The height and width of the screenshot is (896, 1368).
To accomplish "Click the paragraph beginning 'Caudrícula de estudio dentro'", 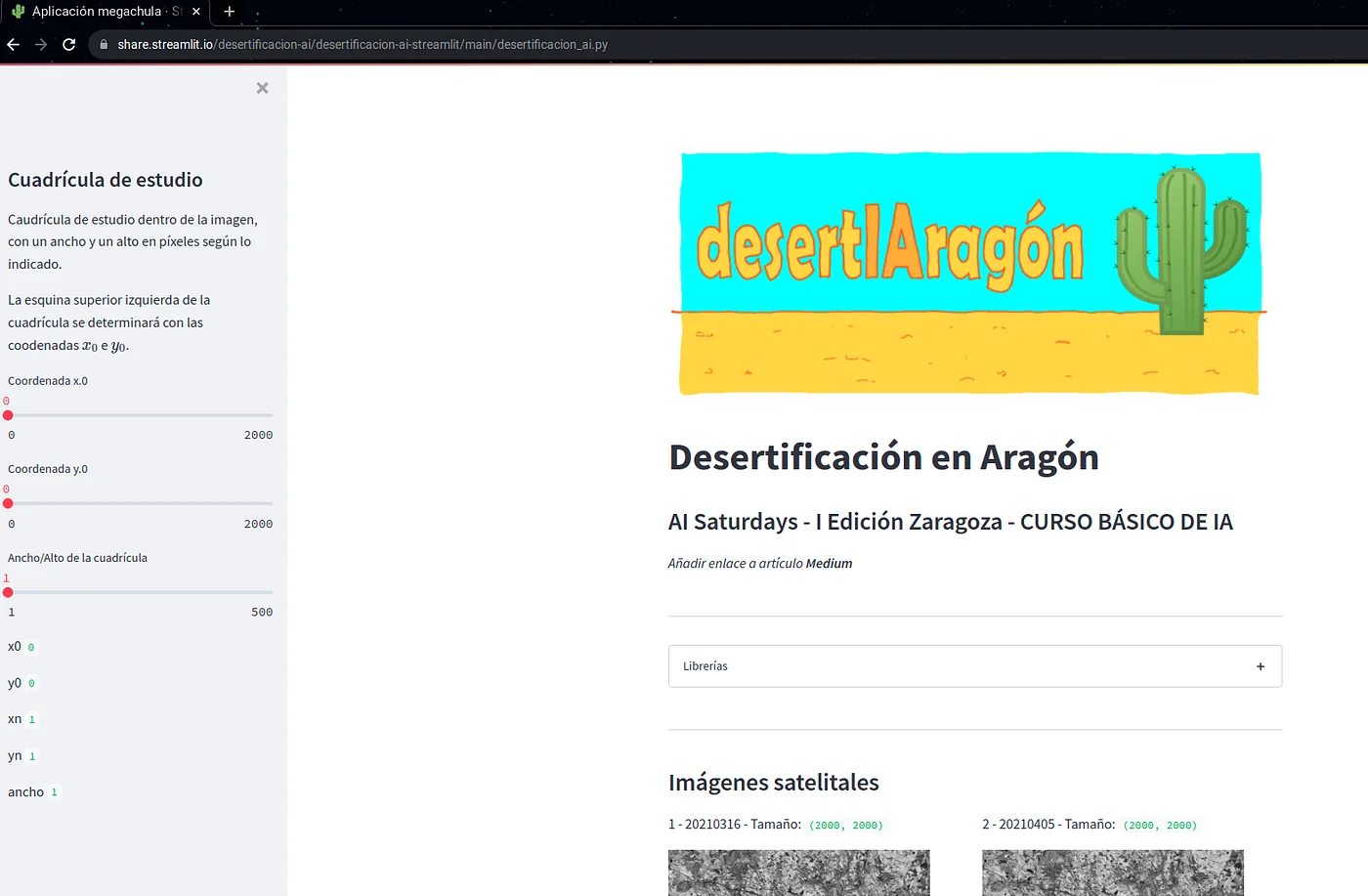I will point(133,241).
